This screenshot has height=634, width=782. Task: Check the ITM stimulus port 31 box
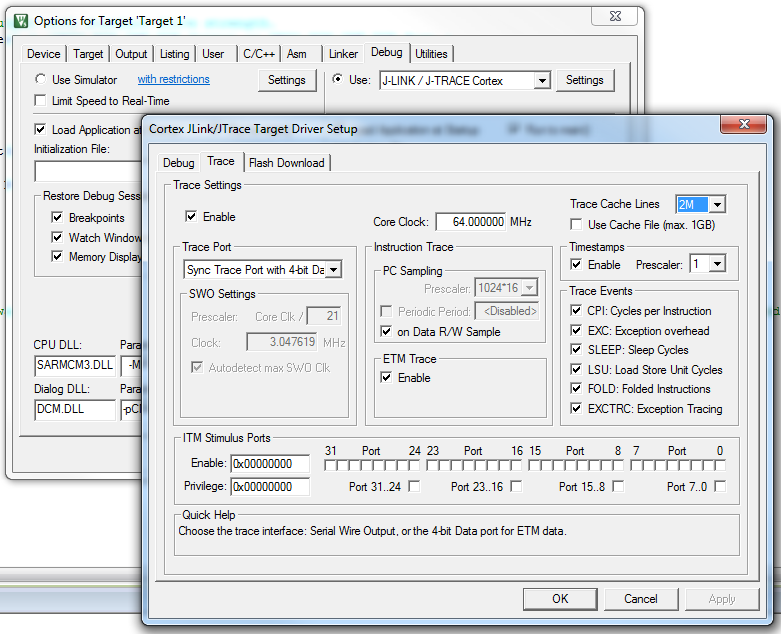[x=330, y=465]
